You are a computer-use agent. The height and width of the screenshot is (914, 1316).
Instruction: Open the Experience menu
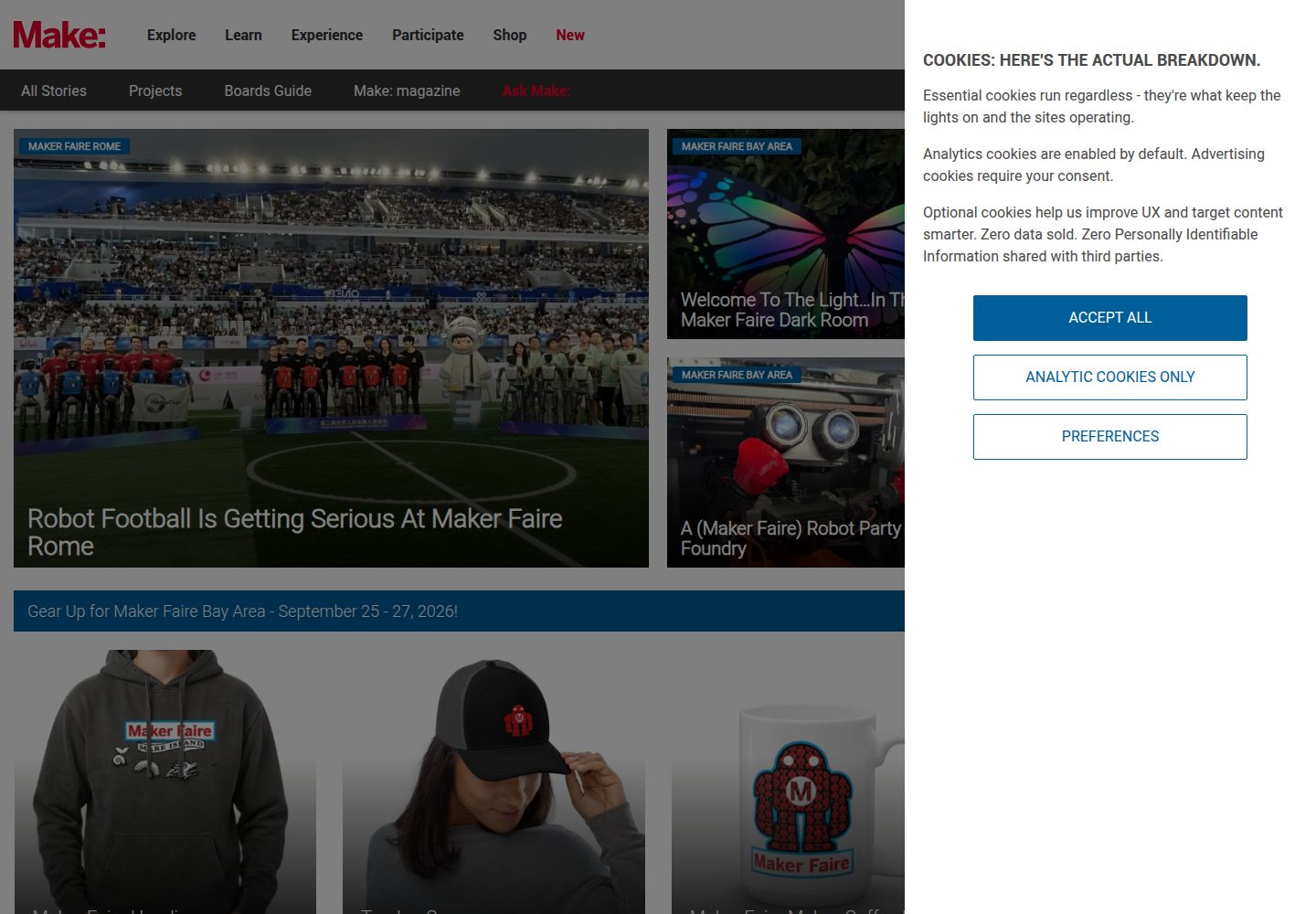326,35
